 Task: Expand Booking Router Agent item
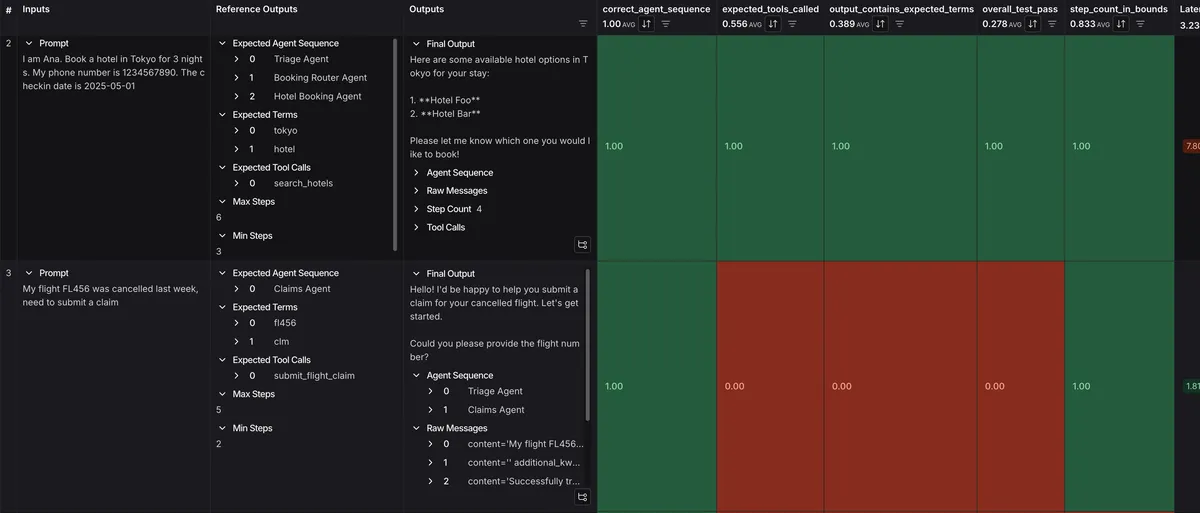pyautogui.click(x=237, y=78)
